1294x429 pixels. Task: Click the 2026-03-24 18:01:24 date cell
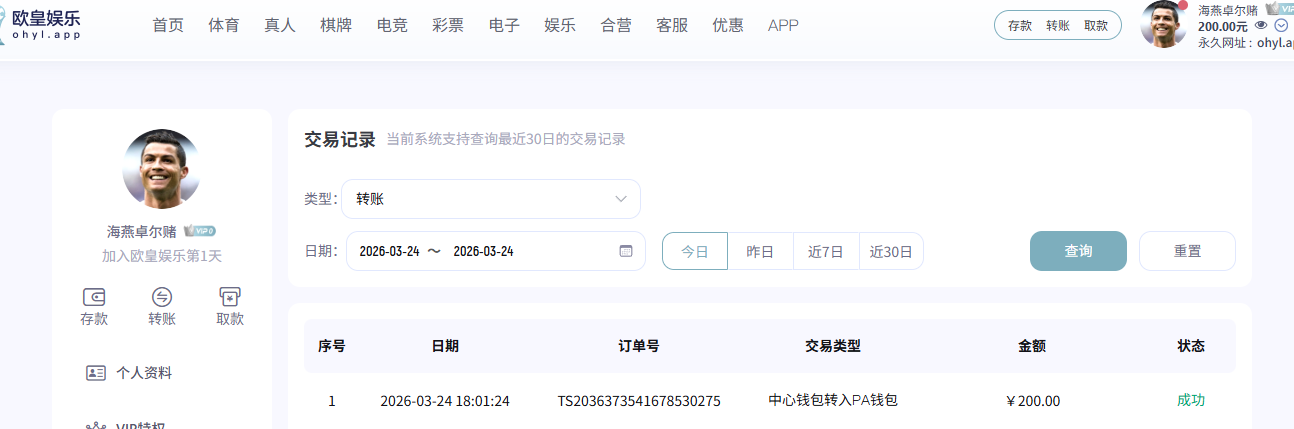(445, 401)
